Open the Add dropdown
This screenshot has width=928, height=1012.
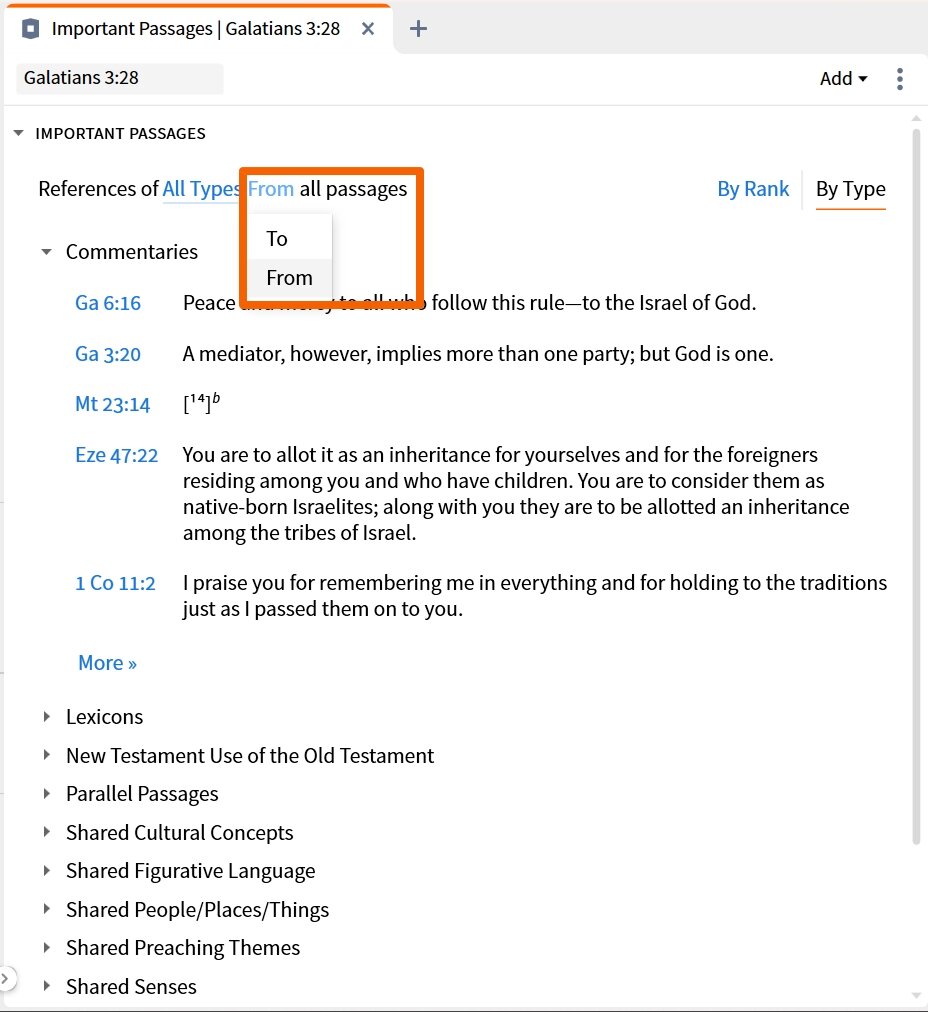[841, 78]
